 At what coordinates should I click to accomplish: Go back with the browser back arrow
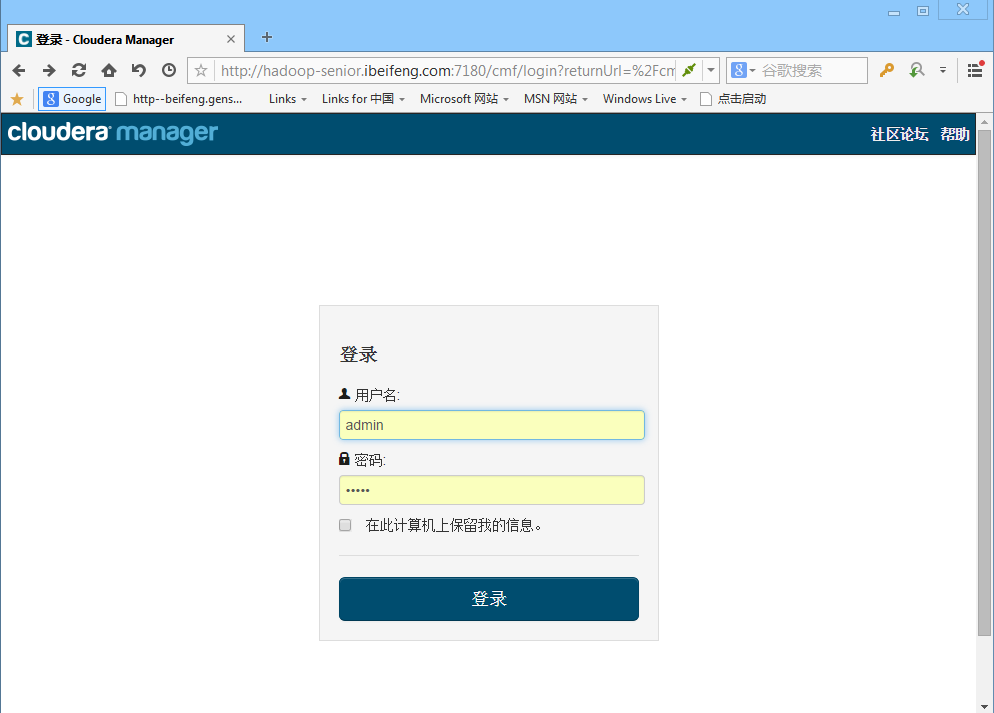19,70
